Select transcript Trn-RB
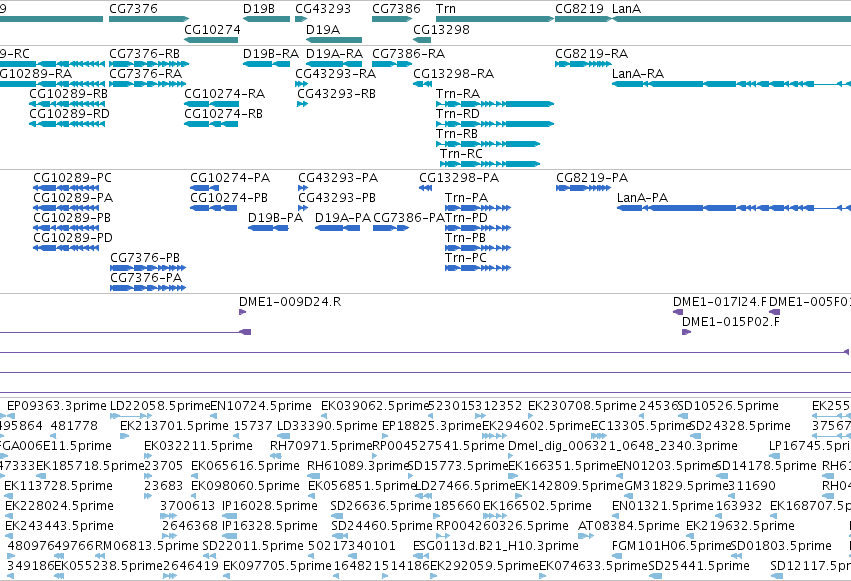This screenshot has height=581, width=851. tap(457, 134)
